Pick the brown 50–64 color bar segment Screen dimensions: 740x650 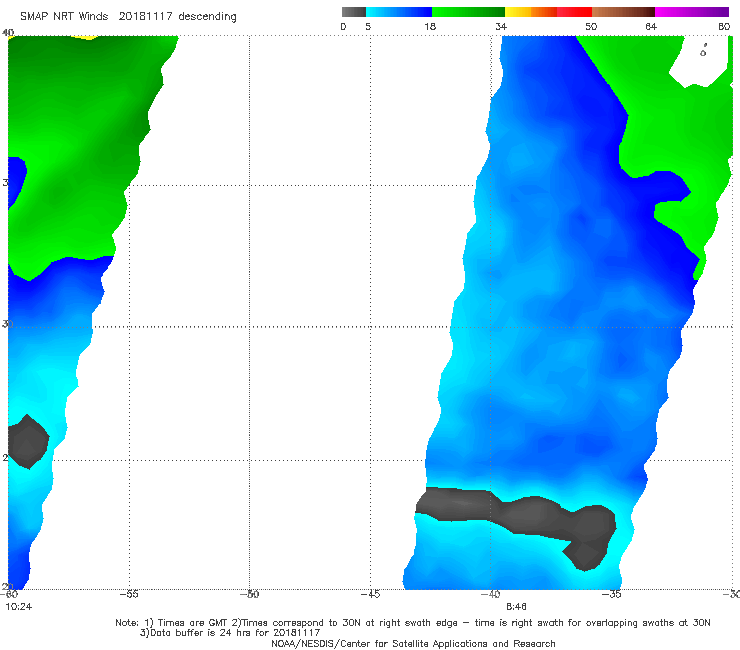point(623,12)
